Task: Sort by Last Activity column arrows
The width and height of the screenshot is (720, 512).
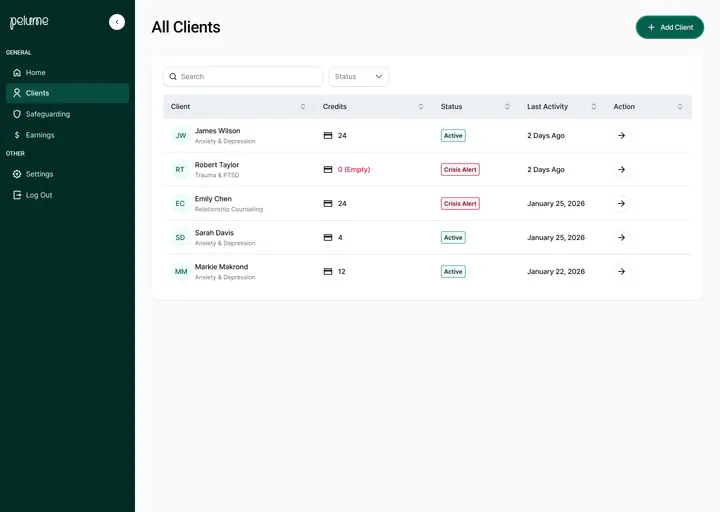Action: click(x=593, y=107)
